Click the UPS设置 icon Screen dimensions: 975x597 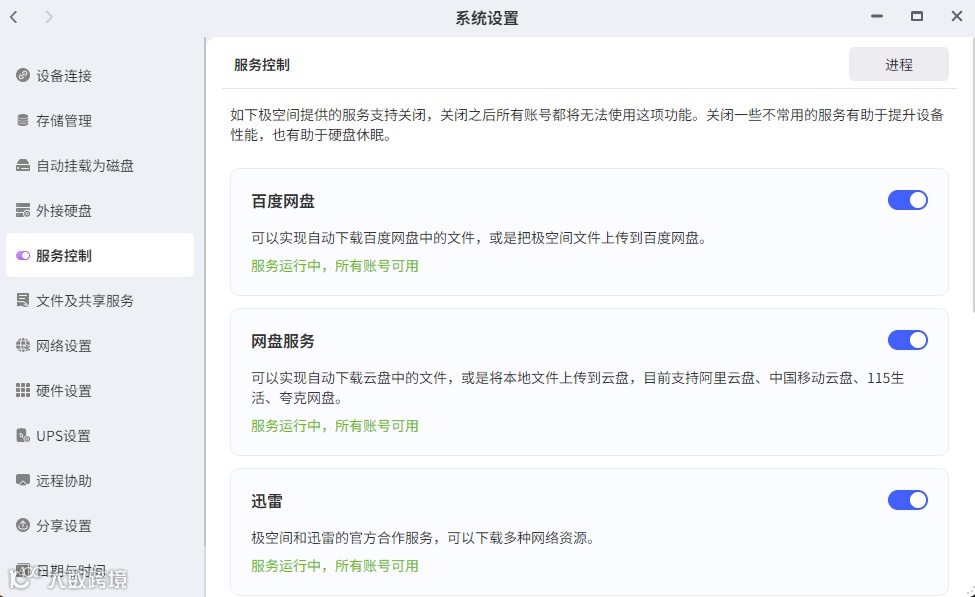(x=23, y=435)
